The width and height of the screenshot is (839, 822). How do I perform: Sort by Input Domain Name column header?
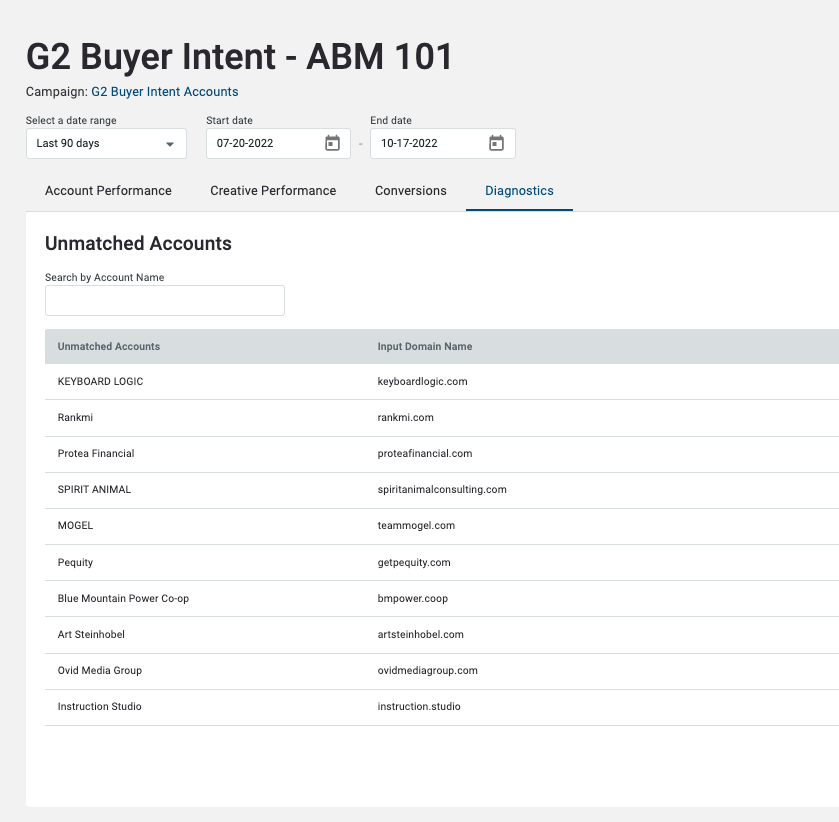pyautogui.click(x=425, y=346)
